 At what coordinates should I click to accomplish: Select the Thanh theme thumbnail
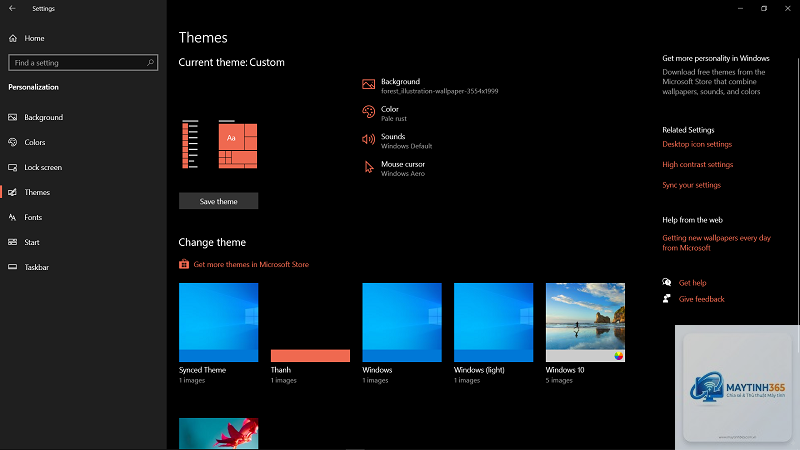pyautogui.click(x=310, y=322)
